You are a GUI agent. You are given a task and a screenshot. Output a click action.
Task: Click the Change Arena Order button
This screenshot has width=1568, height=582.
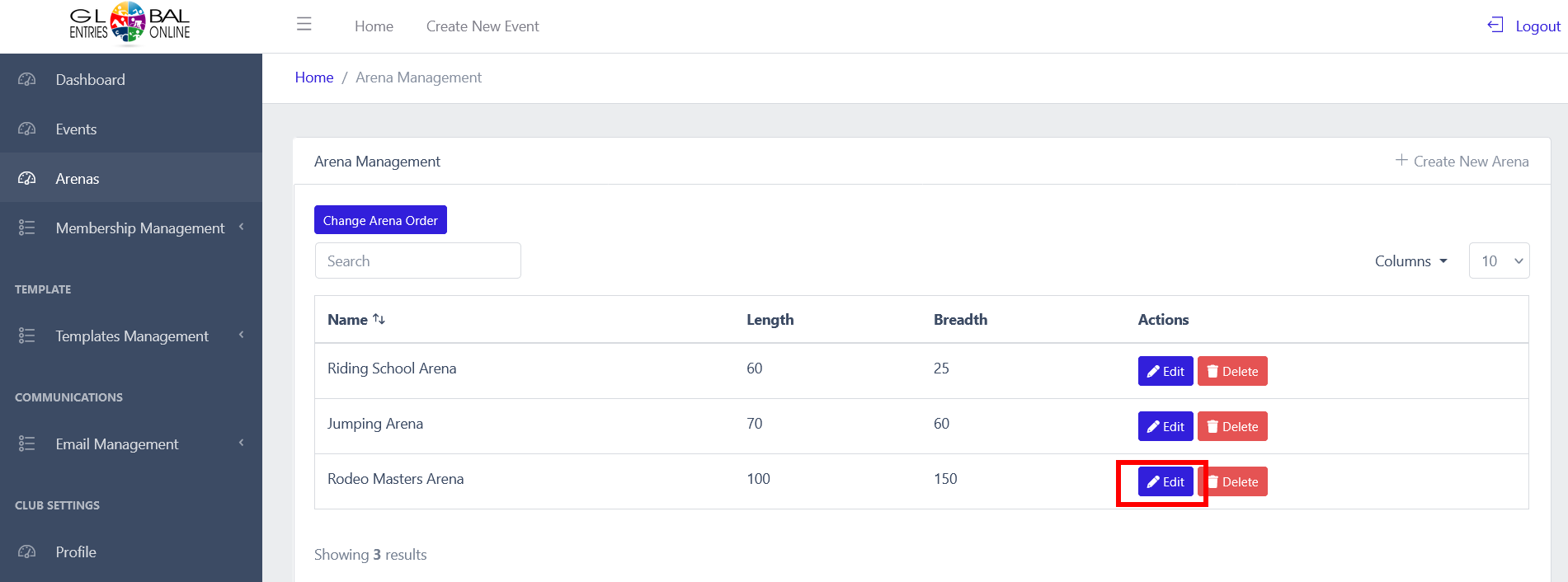380,220
